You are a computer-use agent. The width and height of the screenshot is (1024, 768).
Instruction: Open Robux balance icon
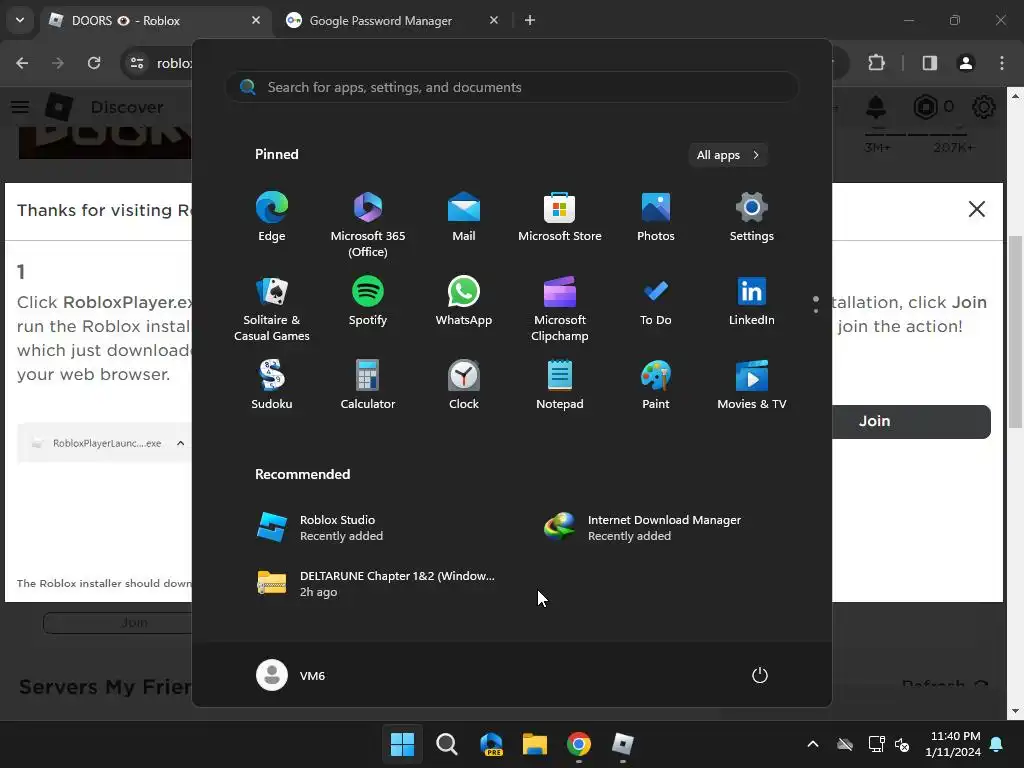pyautogui.click(x=925, y=107)
